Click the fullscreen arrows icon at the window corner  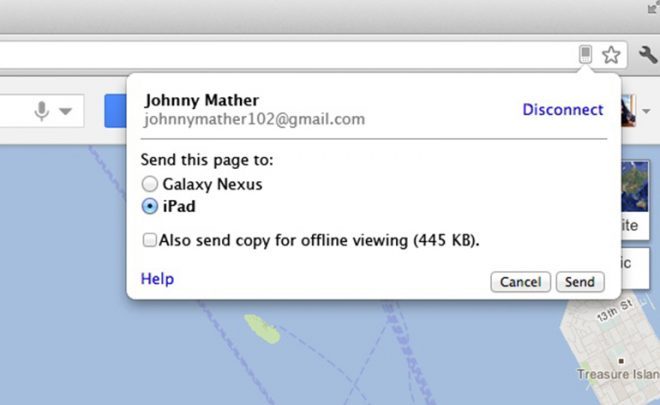tap(654, 6)
